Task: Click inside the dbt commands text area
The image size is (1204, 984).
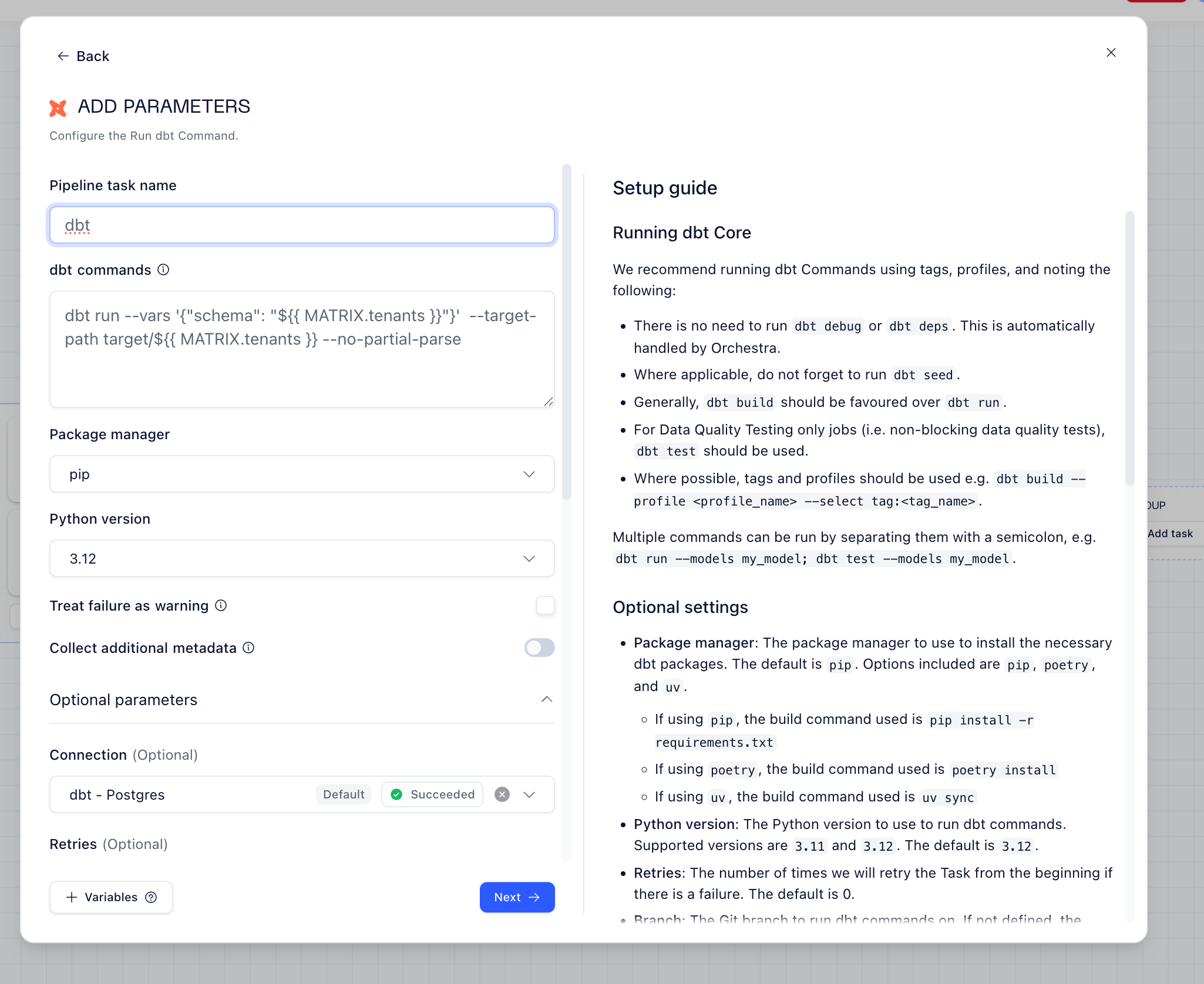Action: click(302, 370)
